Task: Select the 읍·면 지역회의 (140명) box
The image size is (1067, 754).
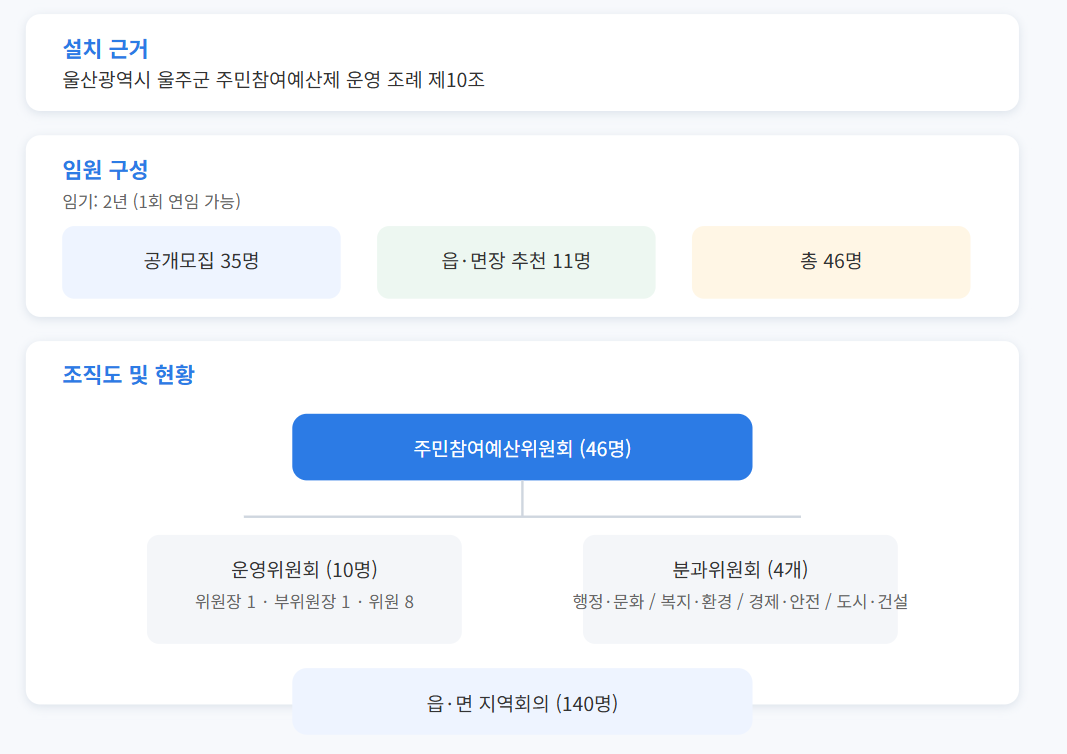Action: (x=522, y=702)
